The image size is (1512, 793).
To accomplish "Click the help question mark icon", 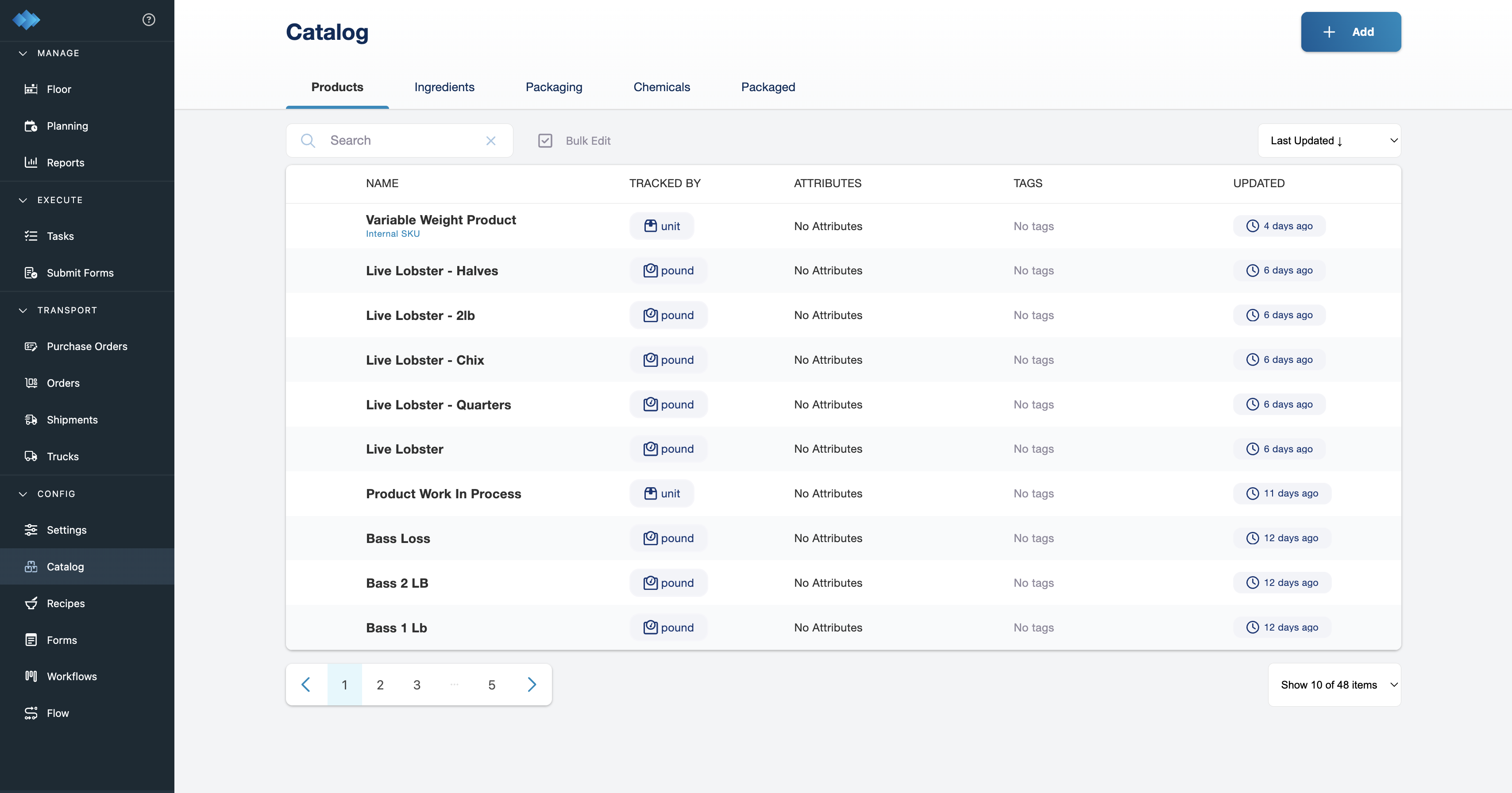I will [x=149, y=20].
